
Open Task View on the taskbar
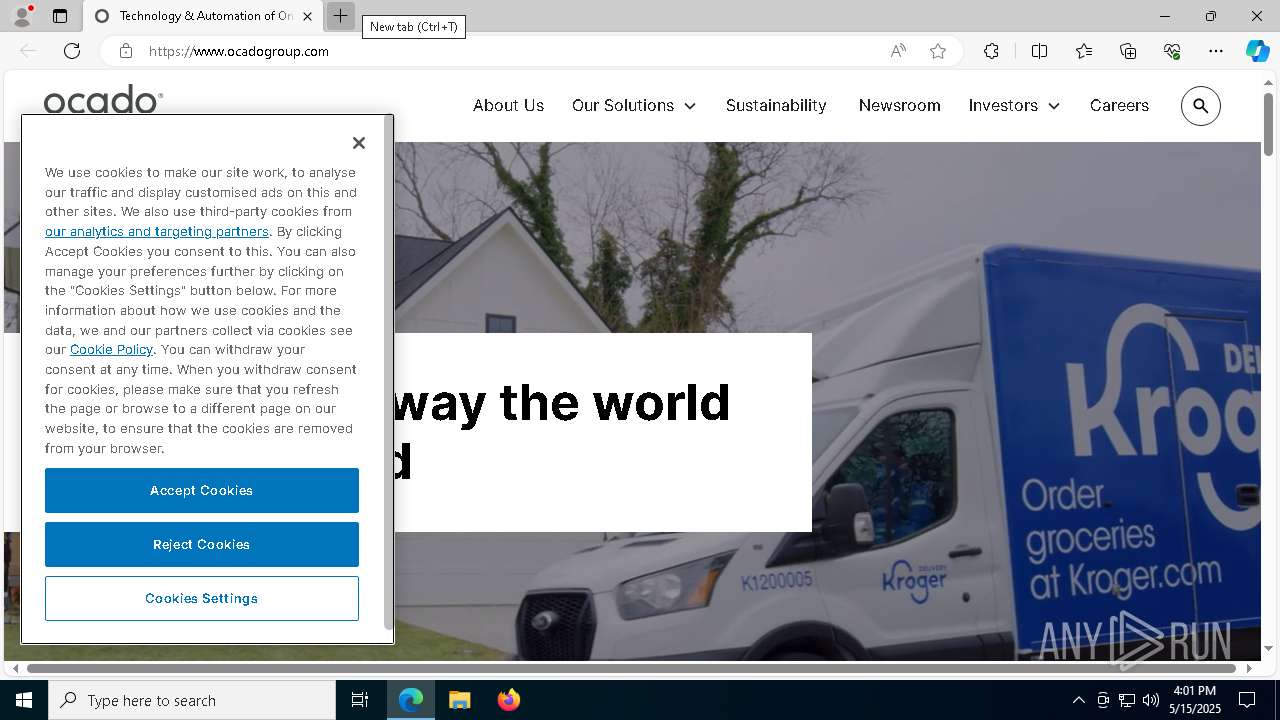(x=360, y=700)
